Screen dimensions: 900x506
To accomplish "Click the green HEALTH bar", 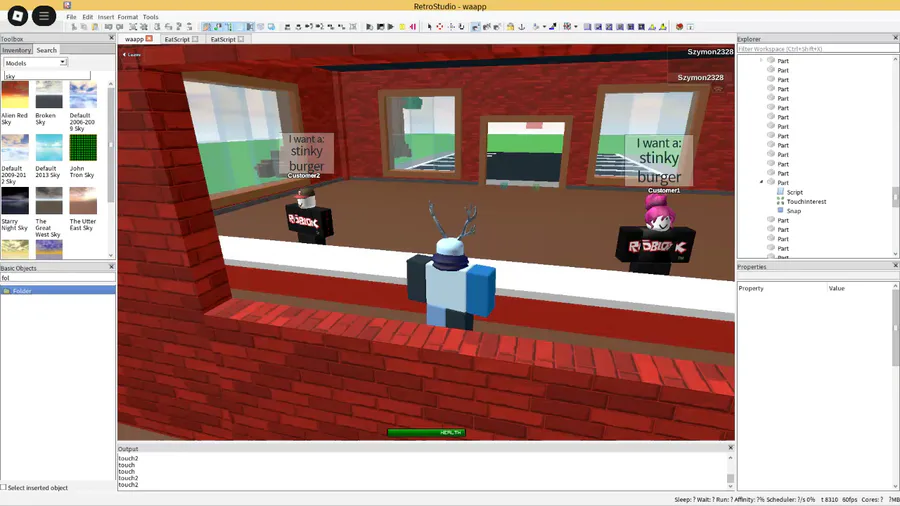I will click(426, 432).
